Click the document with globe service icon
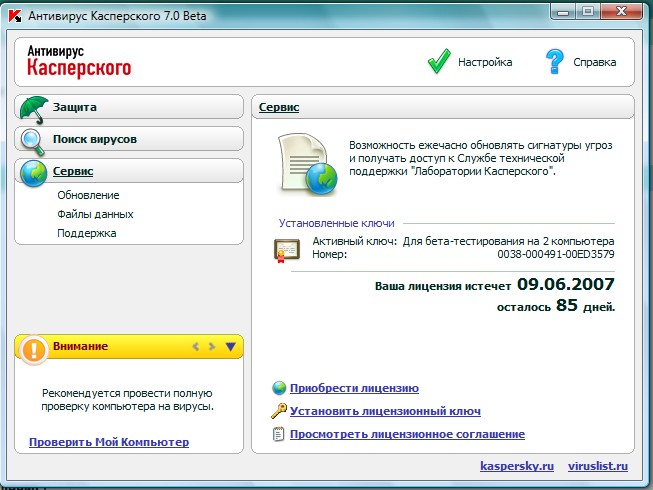This screenshot has height=490, width=653. [x=307, y=165]
